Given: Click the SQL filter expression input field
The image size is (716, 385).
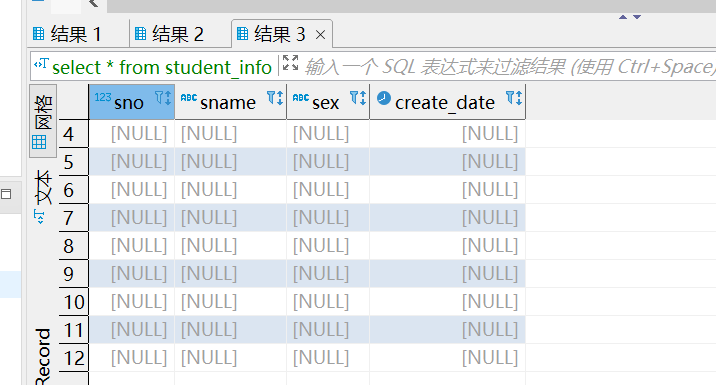Looking at the screenshot, I should point(509,67).
